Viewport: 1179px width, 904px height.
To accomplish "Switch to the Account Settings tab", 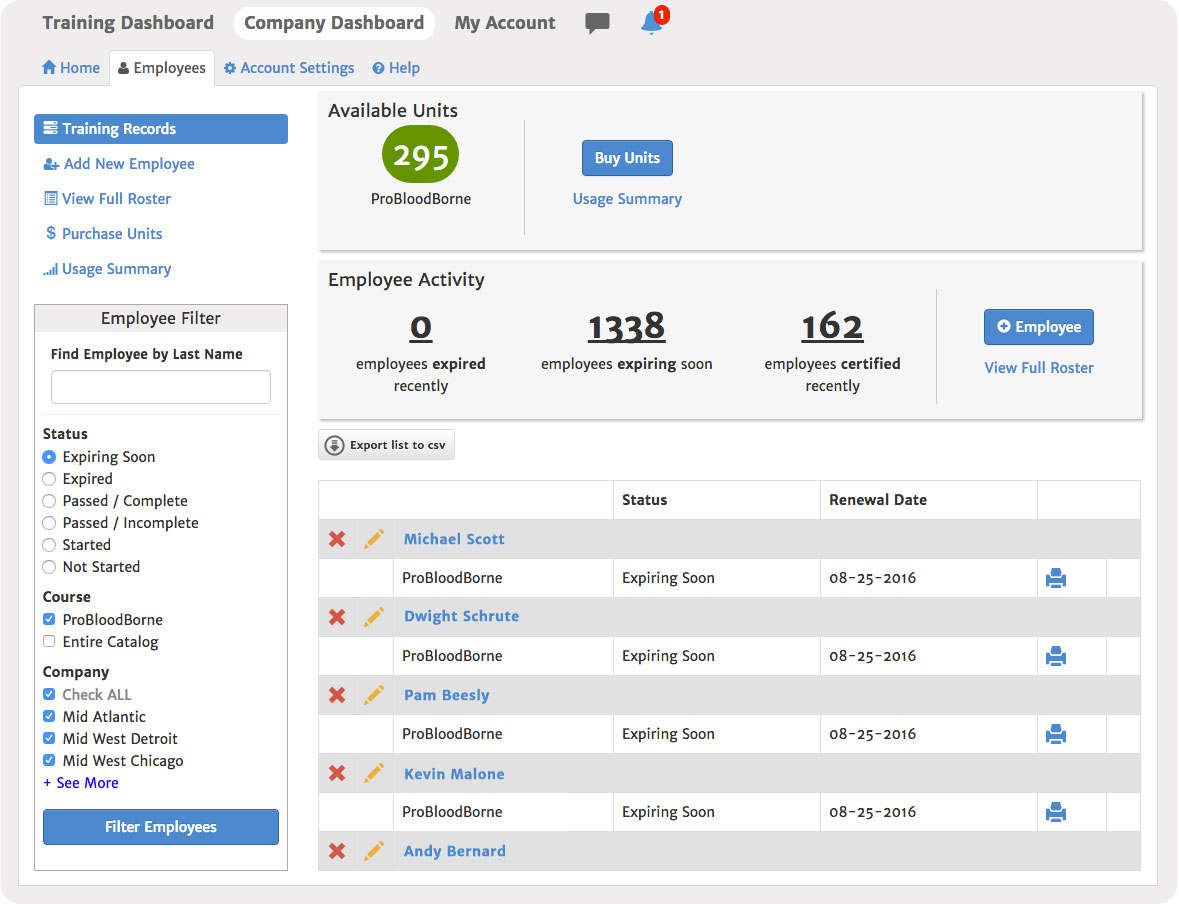I will pyautogui.click(x=288, y=67).
